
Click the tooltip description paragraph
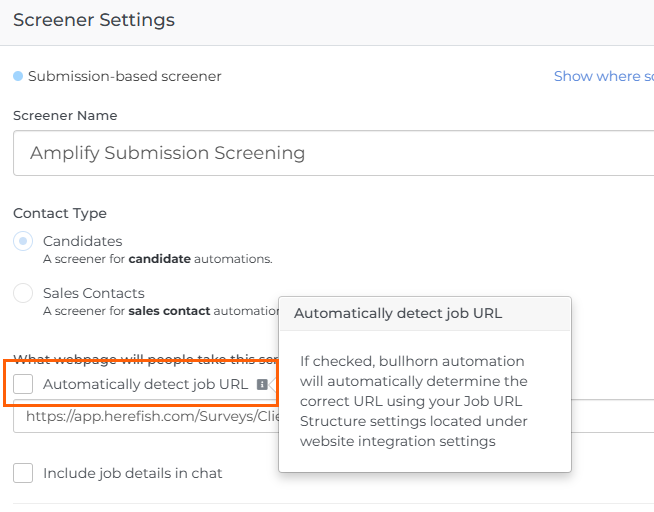click(414, 401)
